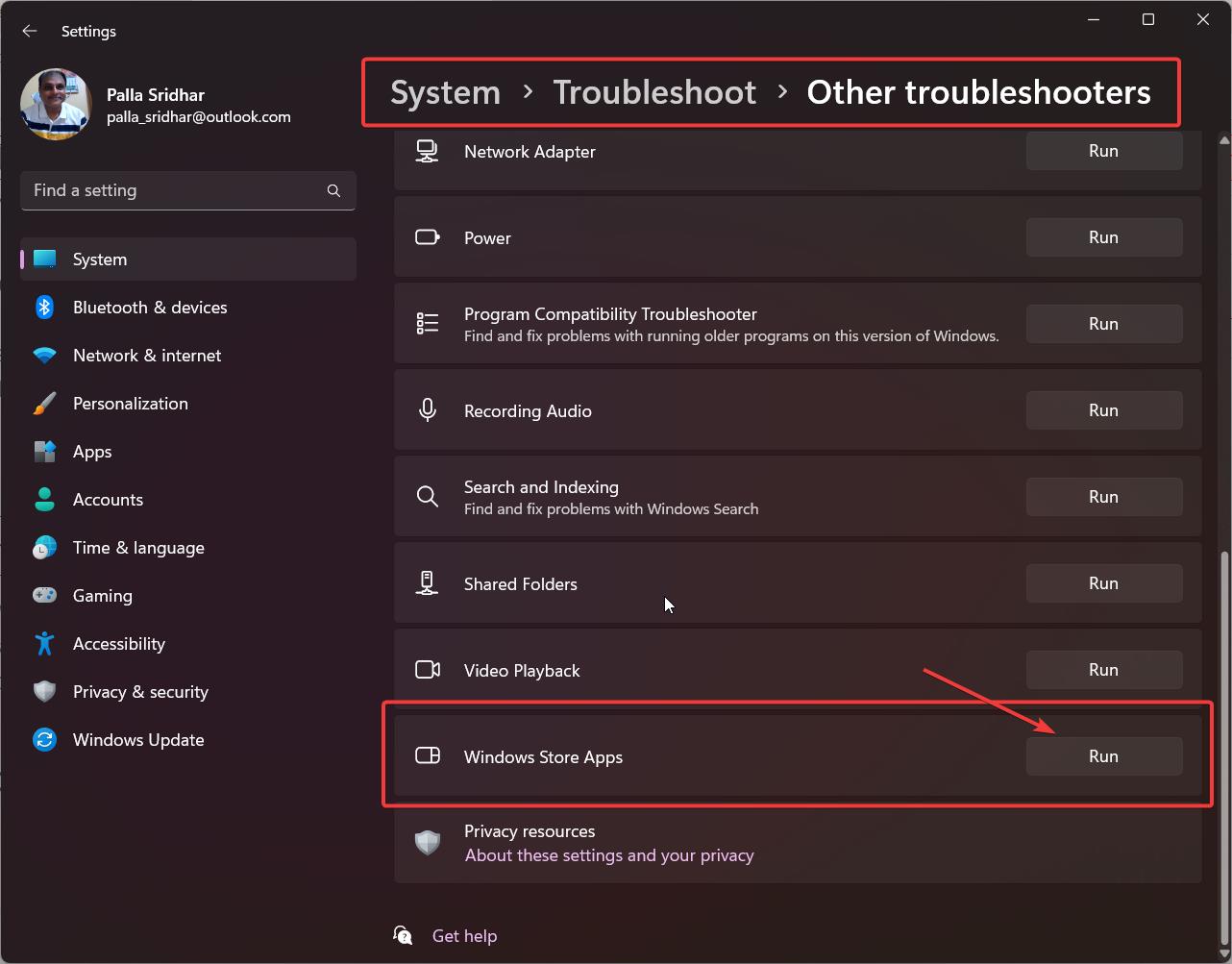
Task: Click the Search and Indexing magnifier icon
Action: pyautogui.click(x=427, y=497)
